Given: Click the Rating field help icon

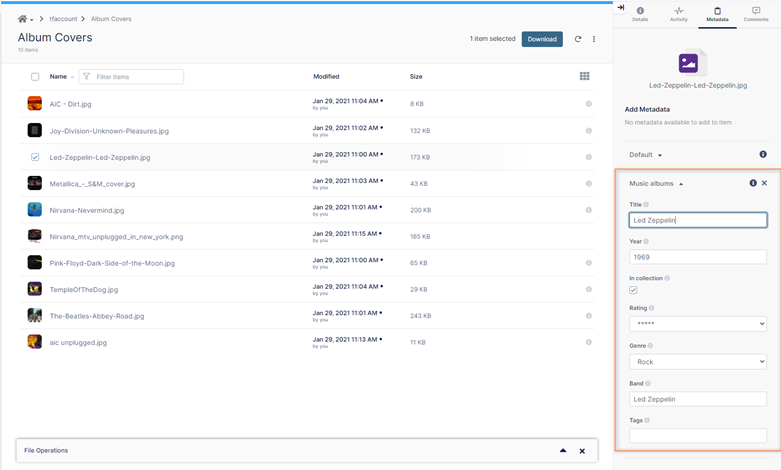Looking at the screenshot, I should [x=651, y=308].
